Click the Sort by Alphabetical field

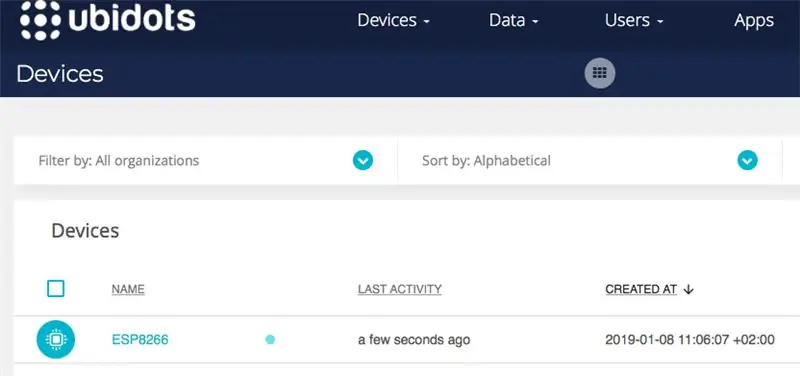point(590,161)
